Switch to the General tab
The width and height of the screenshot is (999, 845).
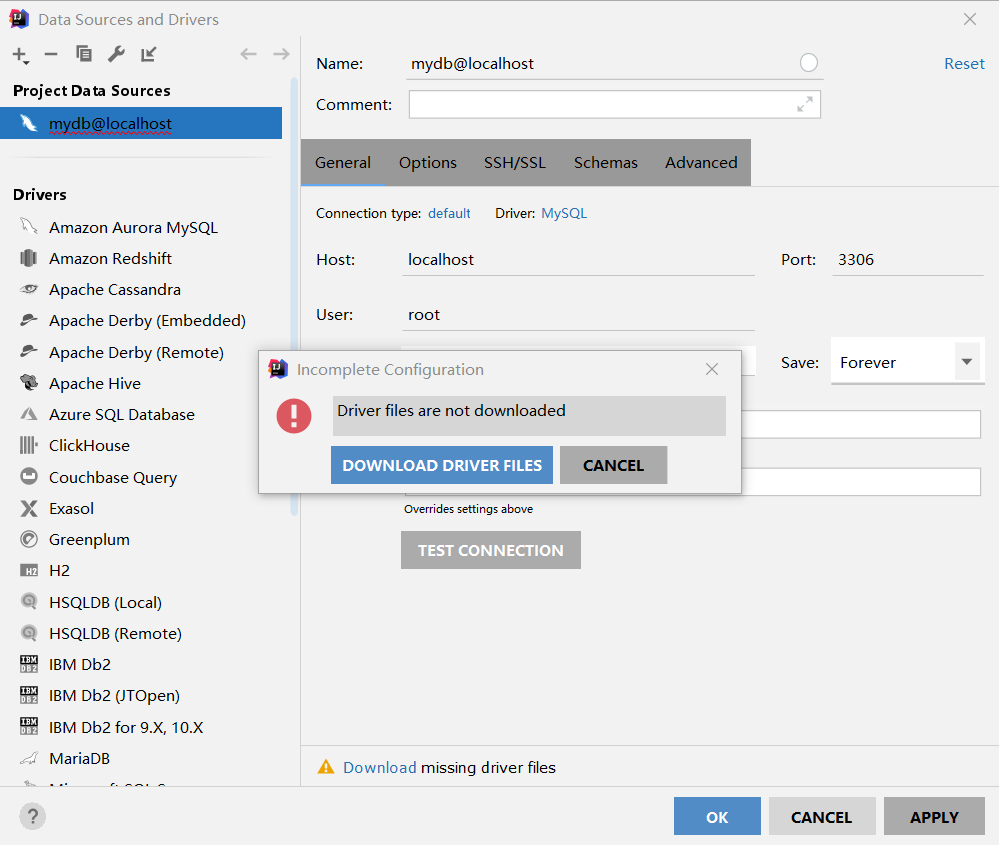[x=343, y=162]
